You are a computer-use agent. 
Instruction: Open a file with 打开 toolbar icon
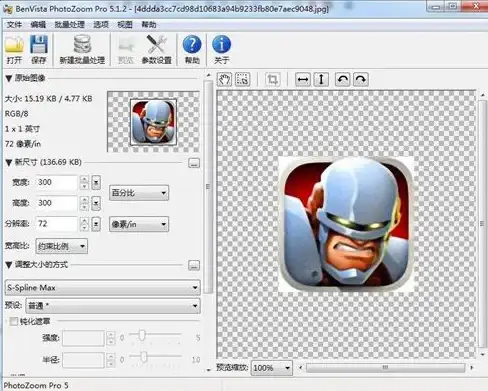(14, 49)
